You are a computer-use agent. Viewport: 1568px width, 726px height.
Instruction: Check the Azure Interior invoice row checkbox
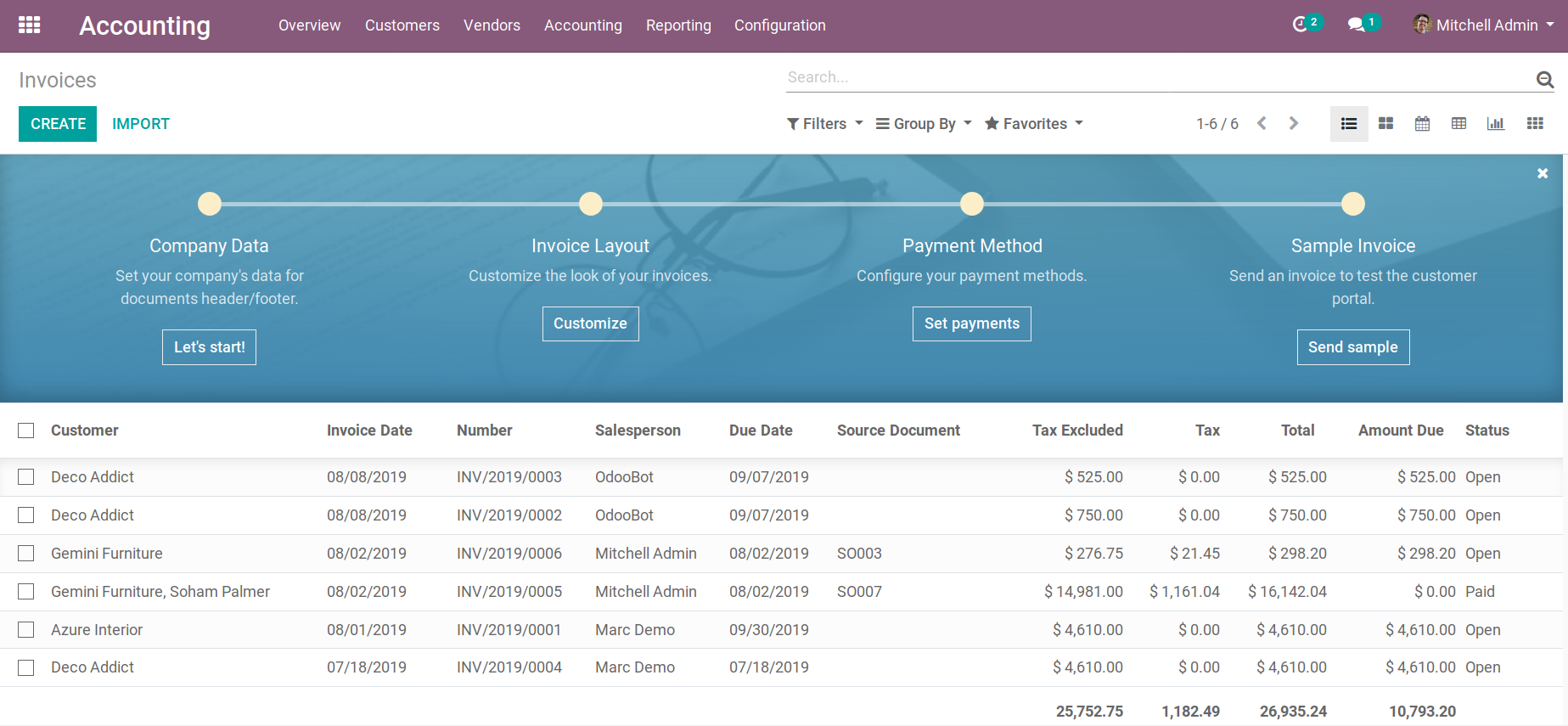[26, 630]
